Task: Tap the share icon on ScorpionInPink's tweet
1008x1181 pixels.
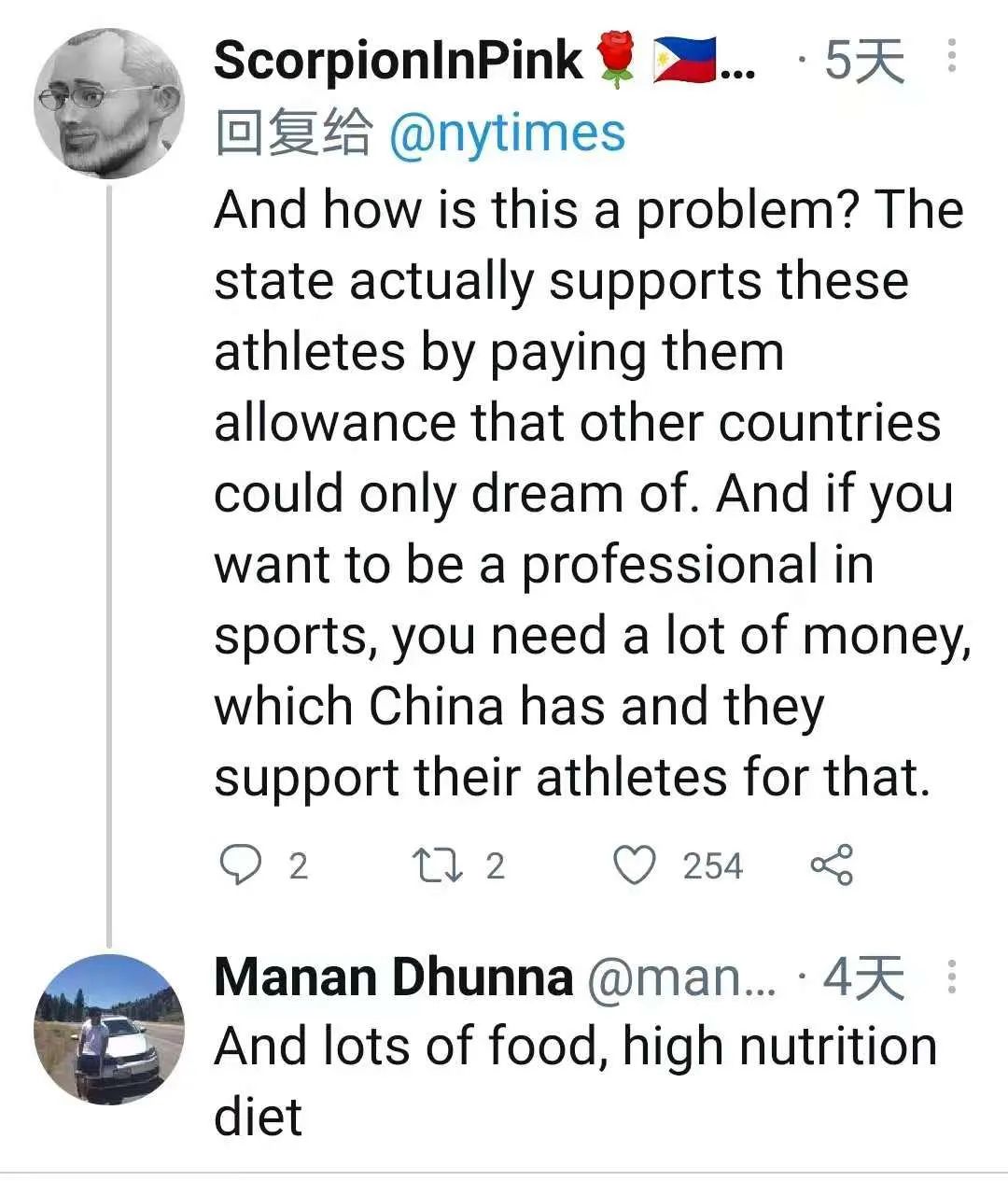Action: (831, 865)
